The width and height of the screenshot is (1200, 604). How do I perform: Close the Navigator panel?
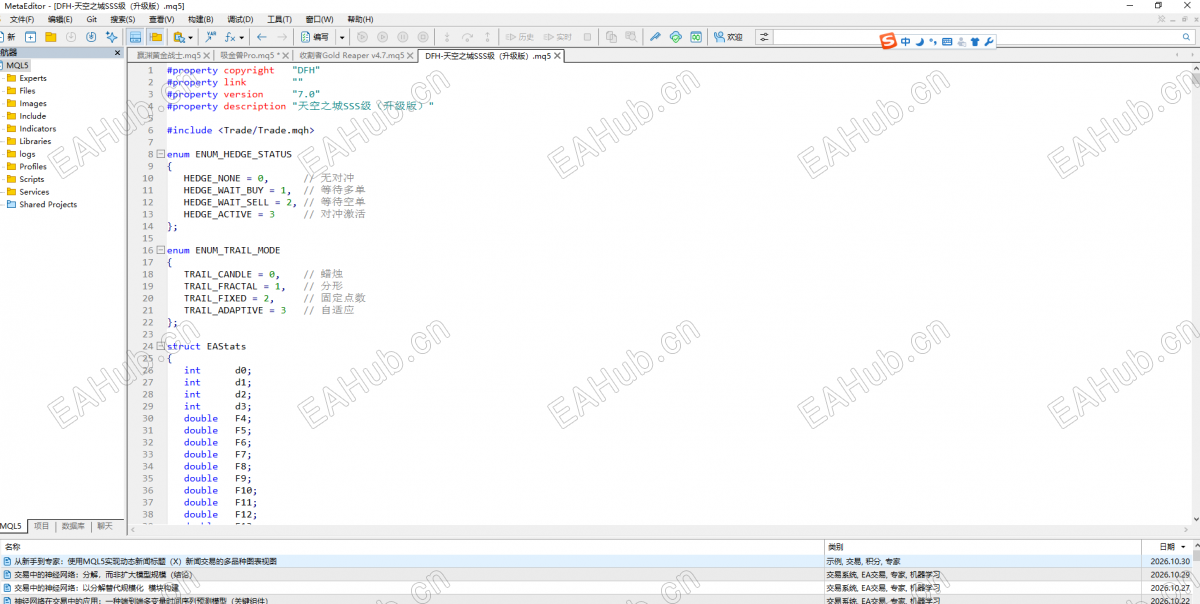(118, 53)
